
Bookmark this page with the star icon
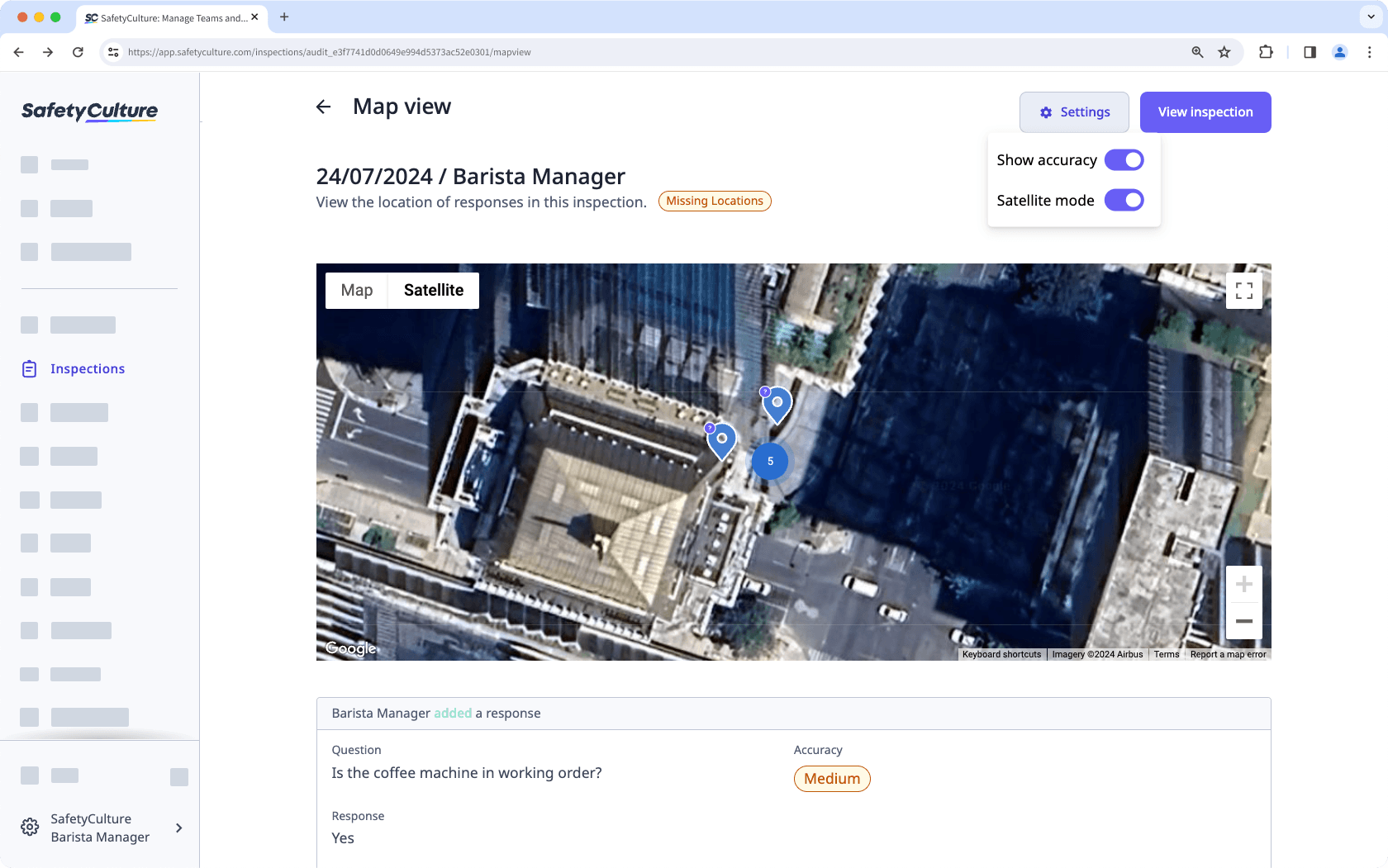(x=1224, y=52)
